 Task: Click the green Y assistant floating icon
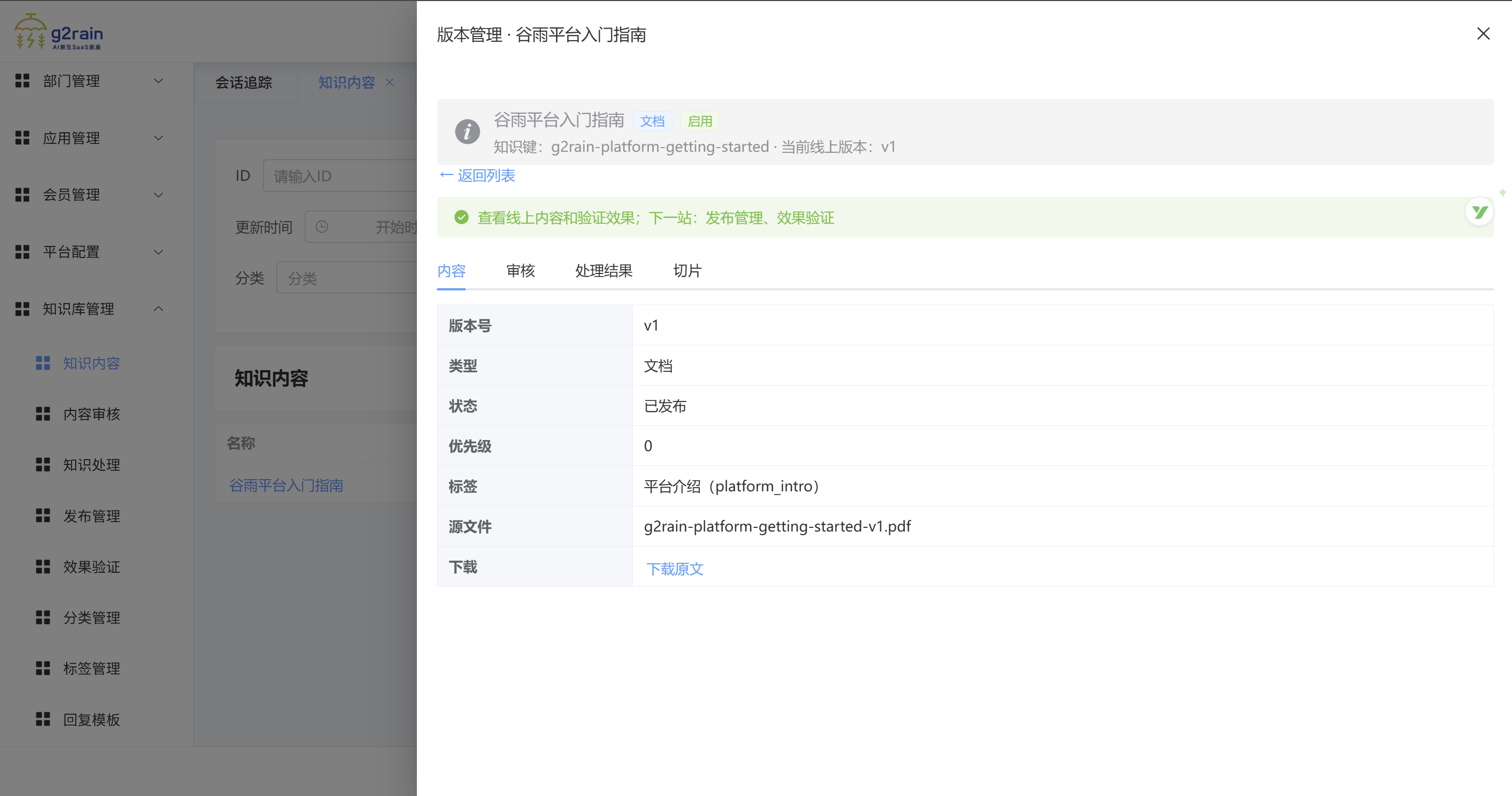click(1480, 212)
